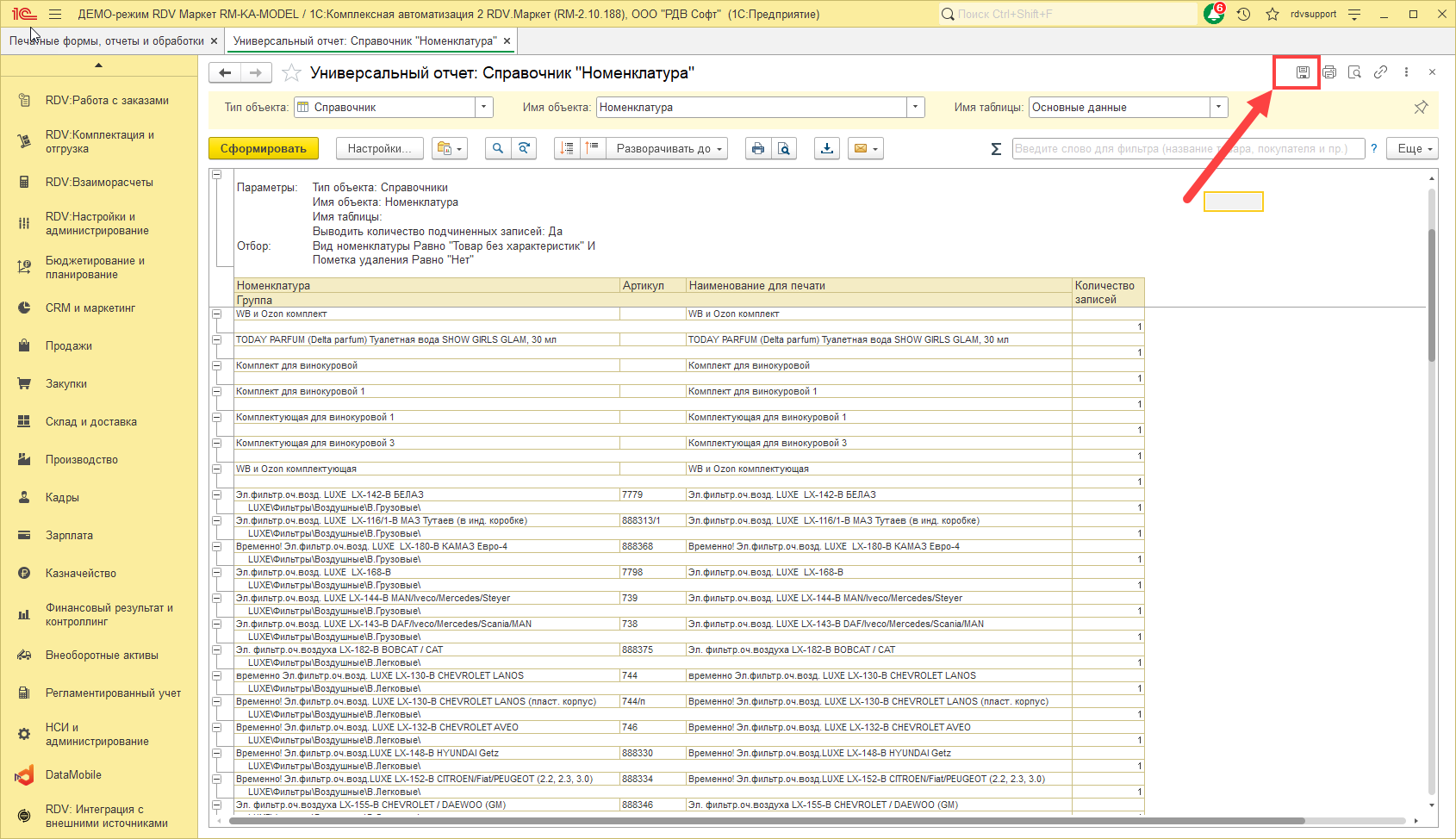Click the download save-to-file arrow icon
The width and height of the screenshot is (1456, 839).
pyautogui.click(x=827, y=148)
